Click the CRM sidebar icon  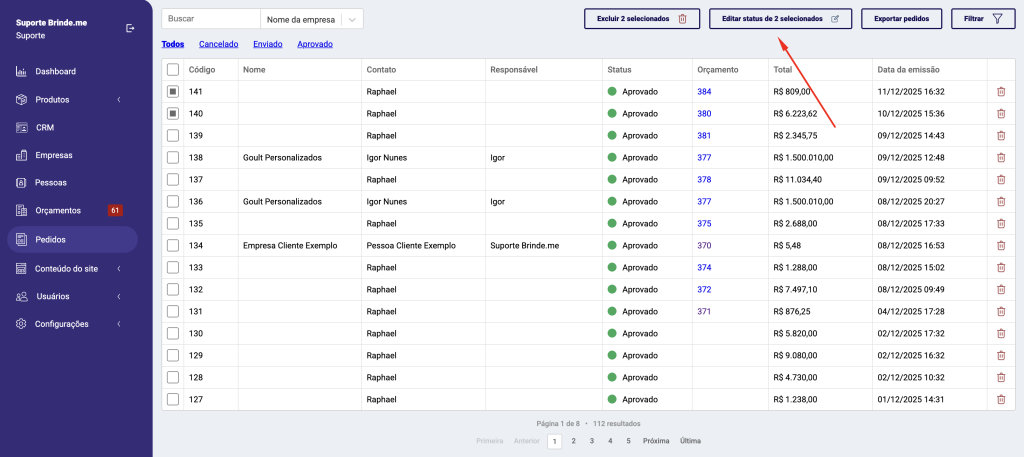pyautogui.click(x=21, y=127)
